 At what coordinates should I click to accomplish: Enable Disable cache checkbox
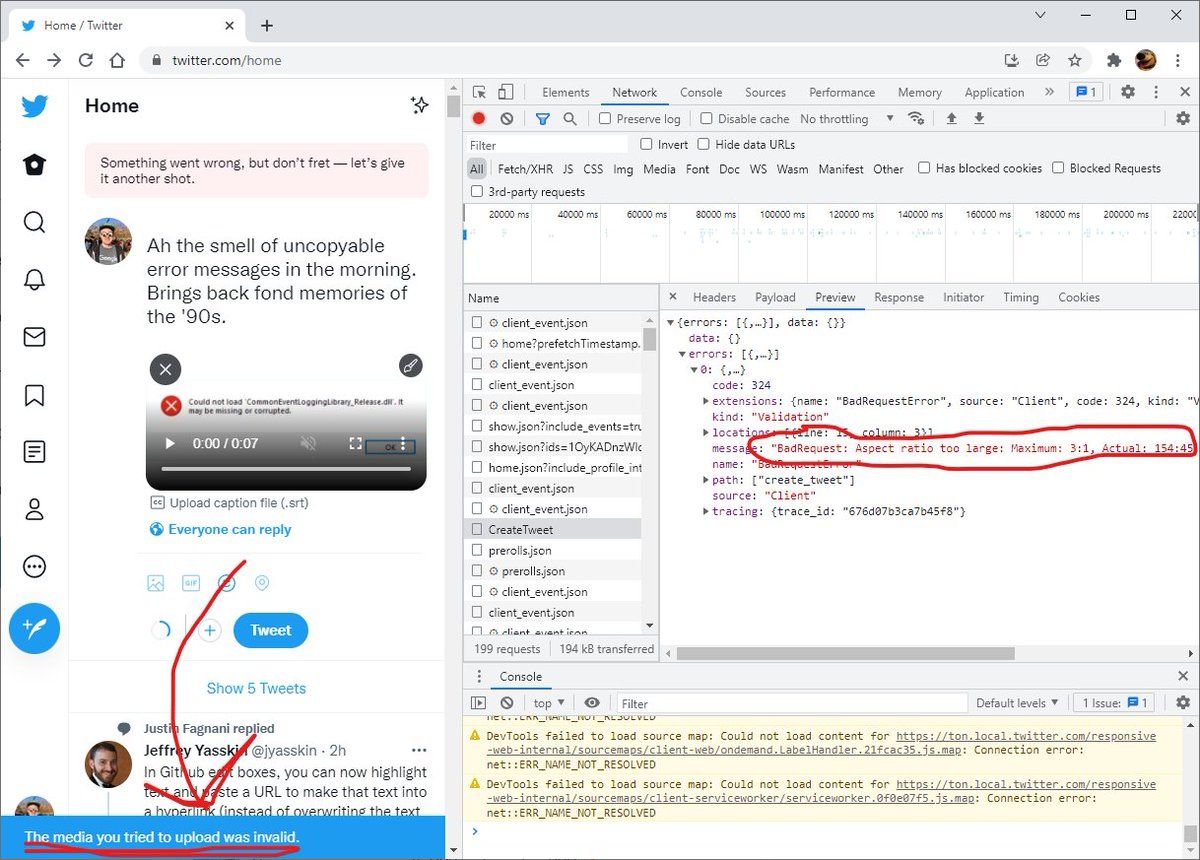coord(707,118)
